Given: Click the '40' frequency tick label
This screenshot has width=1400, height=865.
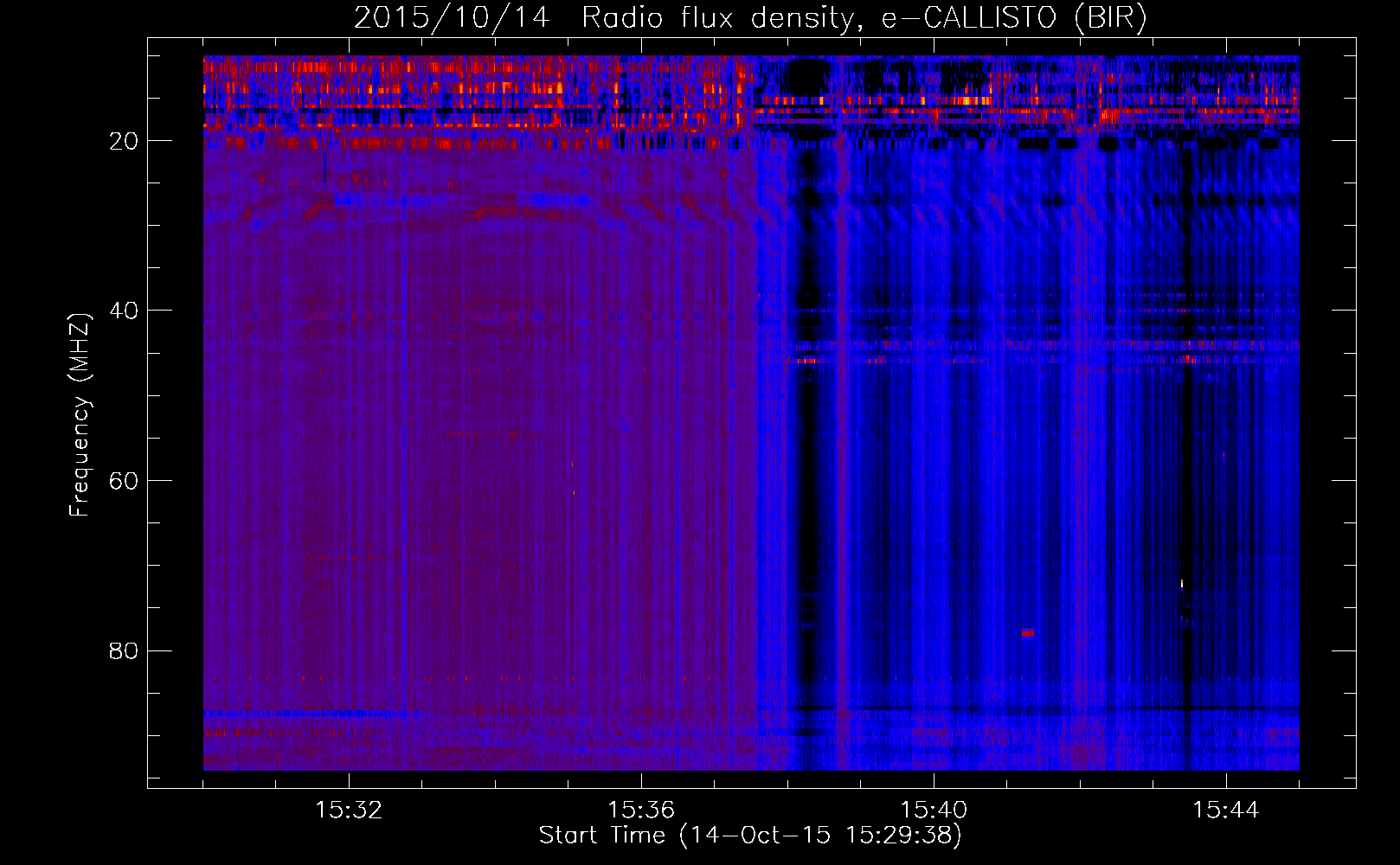Looking at the screenshot, I should [124, 311].
